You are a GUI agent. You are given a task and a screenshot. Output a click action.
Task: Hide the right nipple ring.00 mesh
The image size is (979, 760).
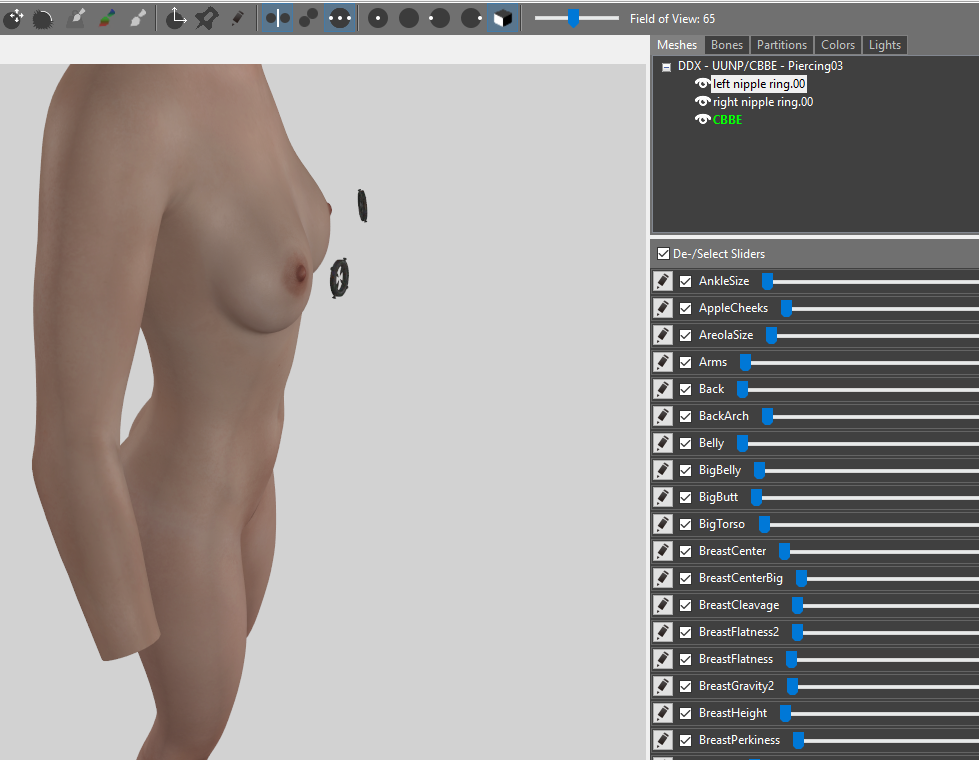[702, 102]
